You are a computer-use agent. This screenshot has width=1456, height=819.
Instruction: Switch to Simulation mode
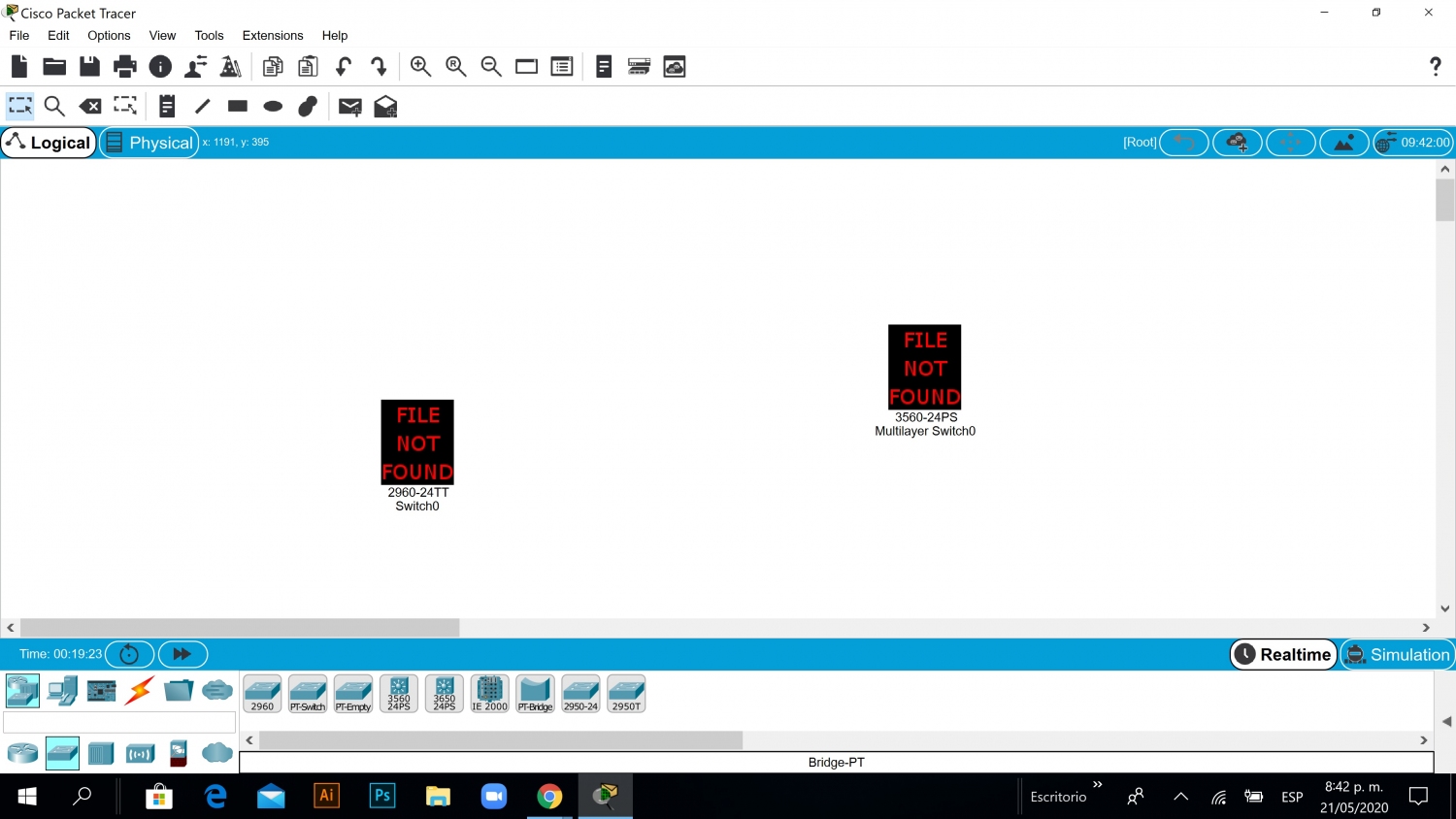tap(1398, 654)
